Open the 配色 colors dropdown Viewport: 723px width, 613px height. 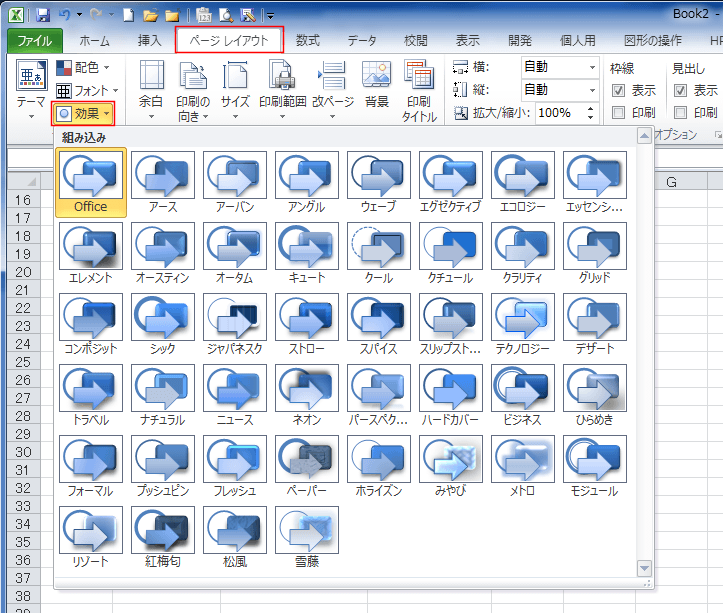pyautogui.click(x=83, y=68)
